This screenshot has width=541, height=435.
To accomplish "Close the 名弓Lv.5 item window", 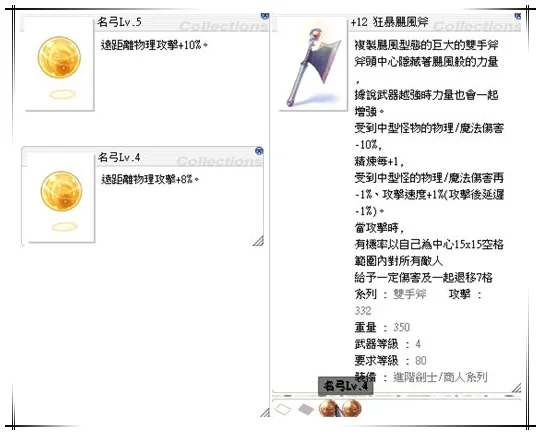I will pos(265,16).
